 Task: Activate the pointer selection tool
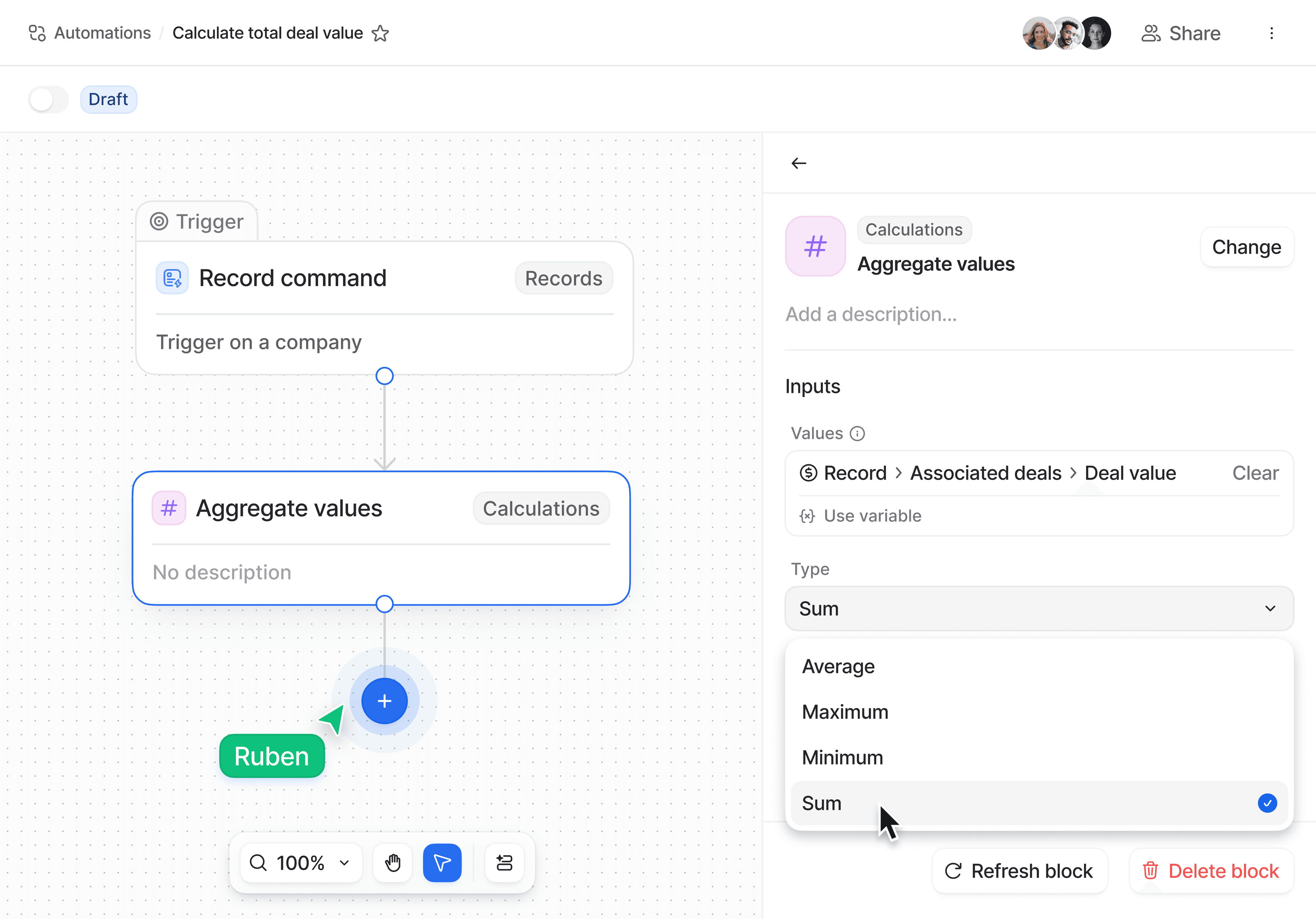pos(442,862)
